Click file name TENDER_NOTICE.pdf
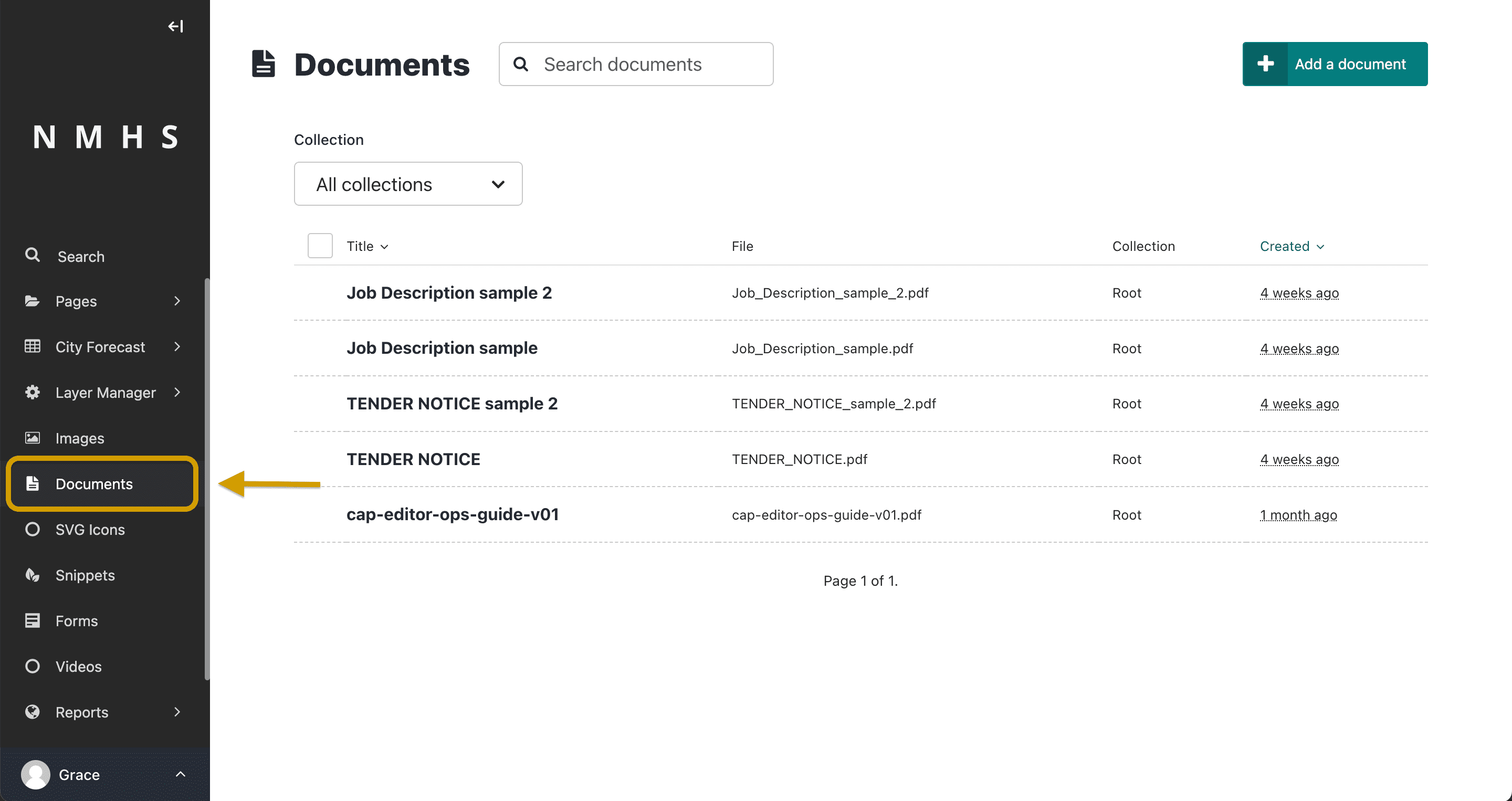The width and height of the screenshot is (1512, 801). coord(800,459)
